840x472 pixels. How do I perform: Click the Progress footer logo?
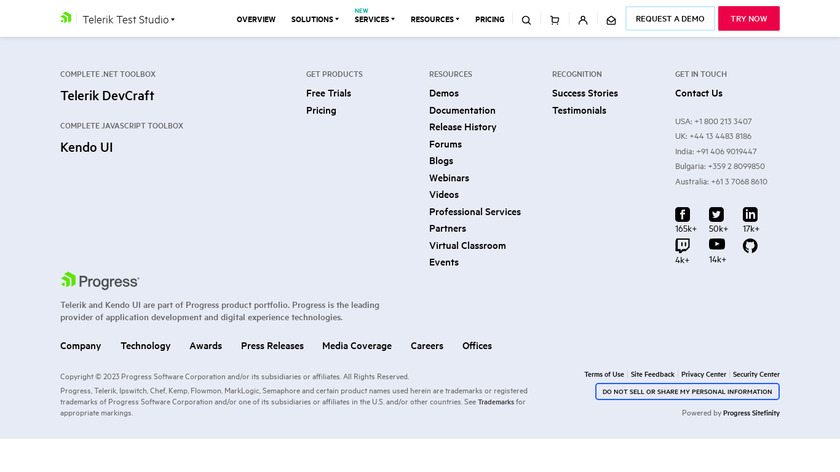[100, 281]
